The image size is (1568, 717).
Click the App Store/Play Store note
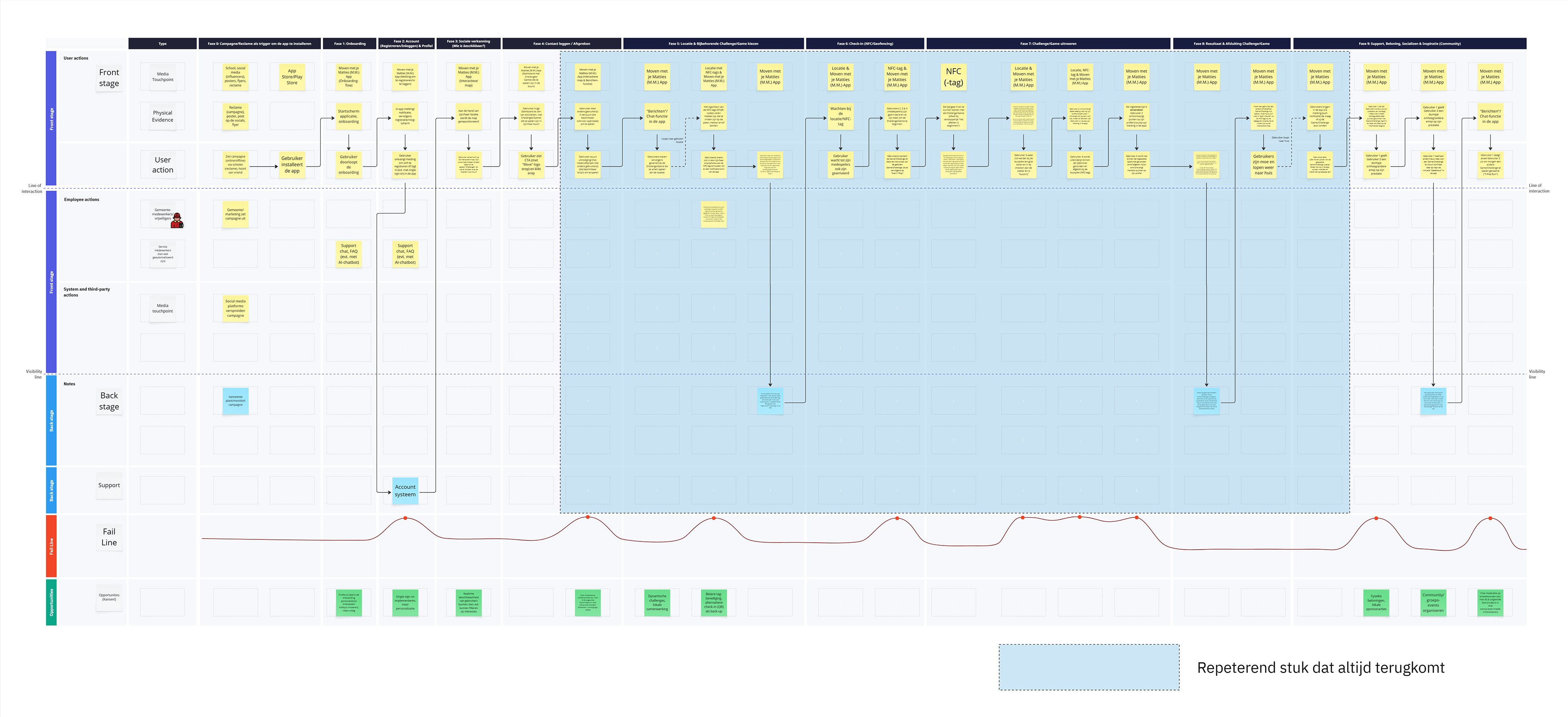click(292, 77)
